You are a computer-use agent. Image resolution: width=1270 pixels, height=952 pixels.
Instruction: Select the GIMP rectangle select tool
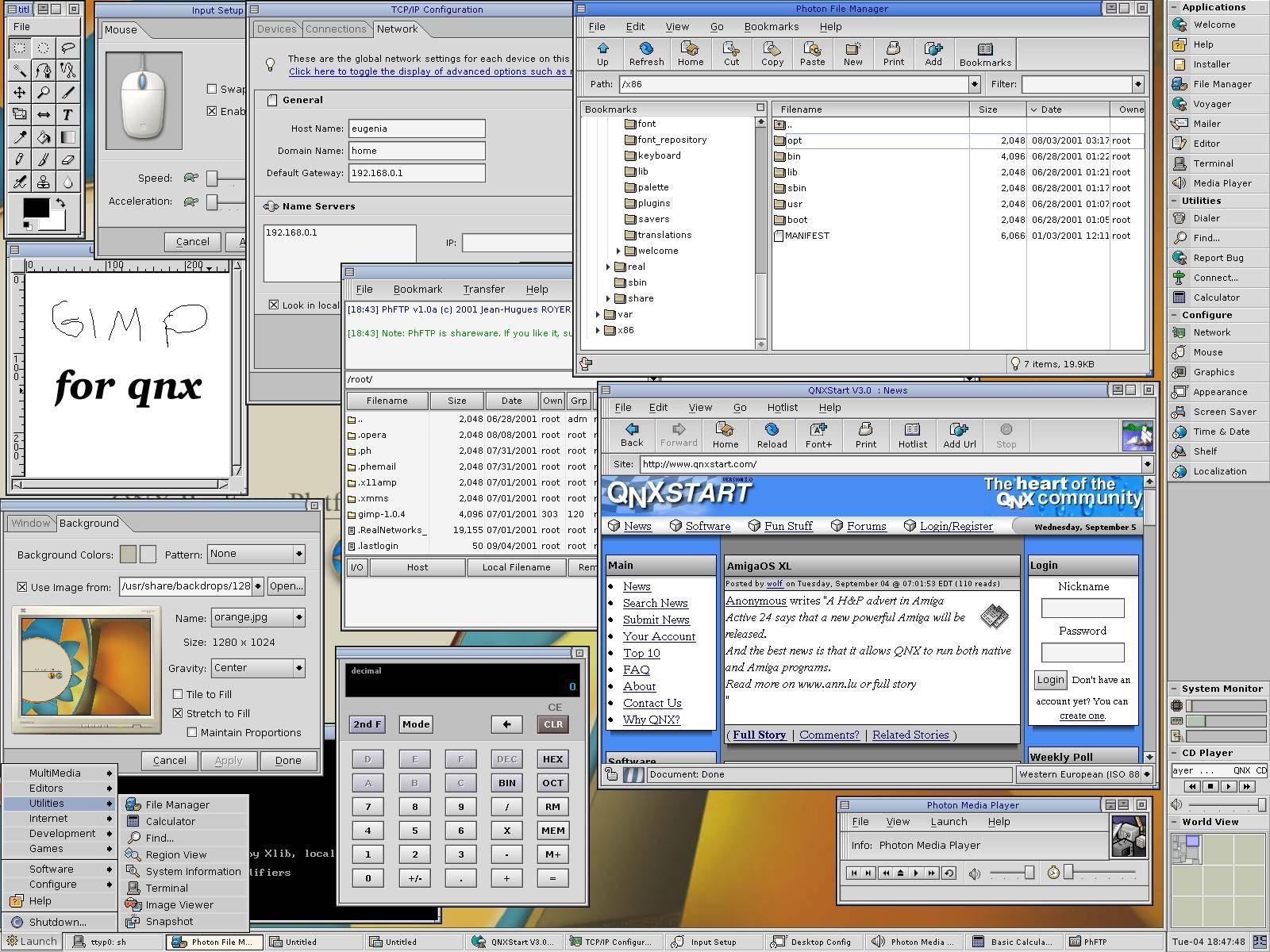tap(20, 48)
